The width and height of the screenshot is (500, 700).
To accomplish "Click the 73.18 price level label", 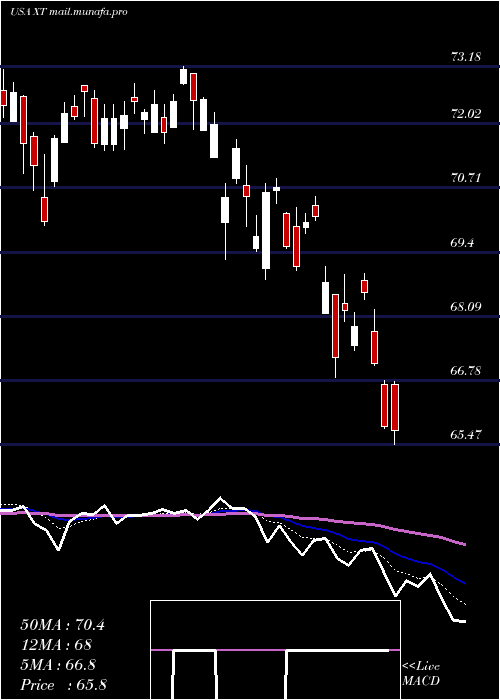I will 466,57.
